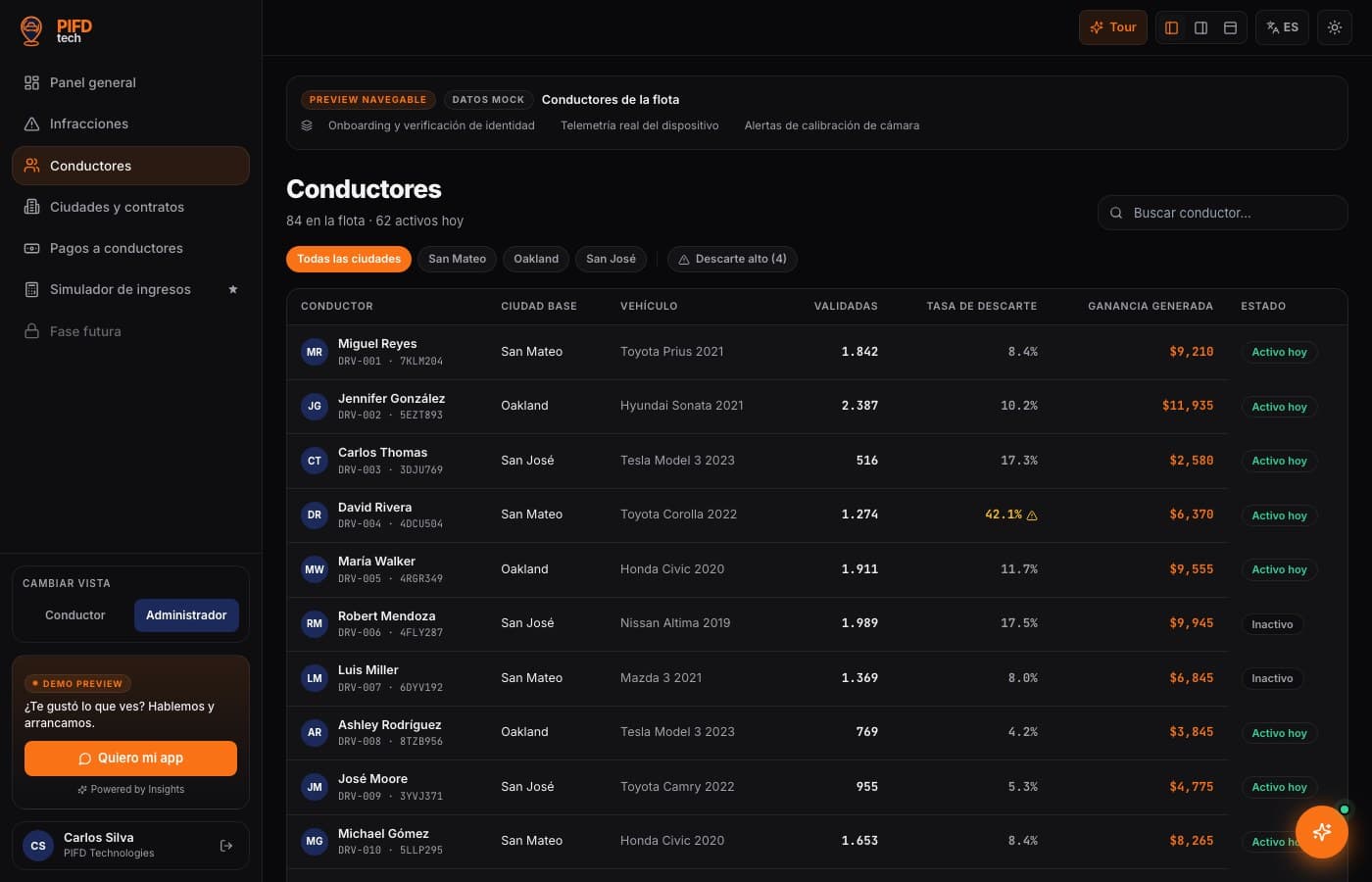Click the Quiero mi app button
Viewport: 1372px width, 882px height.
pos(130,759)
